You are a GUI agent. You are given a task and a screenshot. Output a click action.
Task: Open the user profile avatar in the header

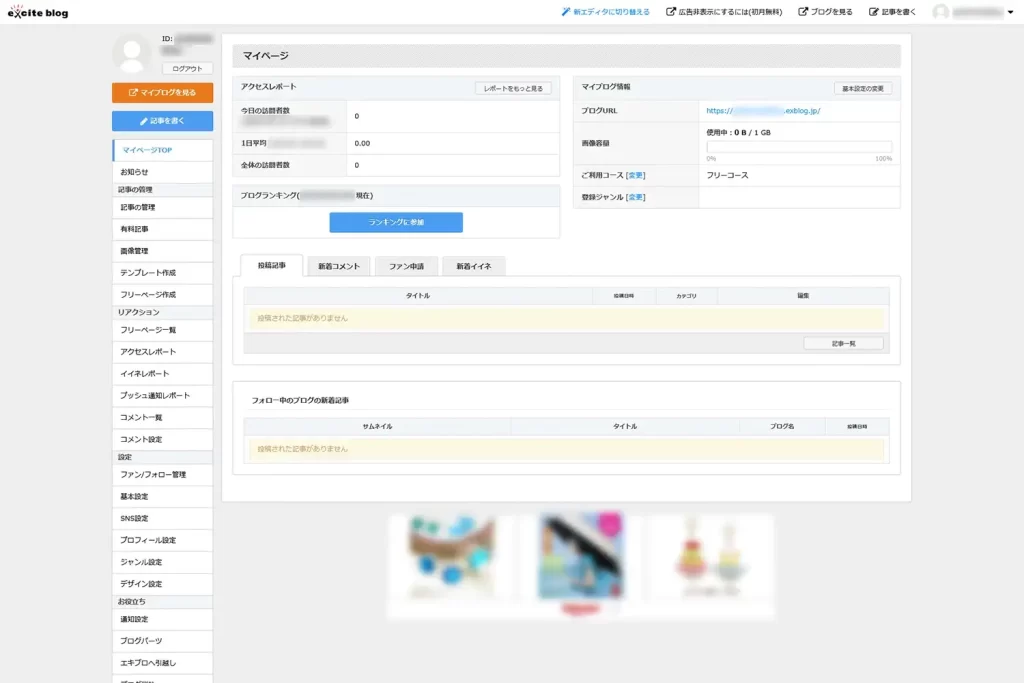click(940, 12)
